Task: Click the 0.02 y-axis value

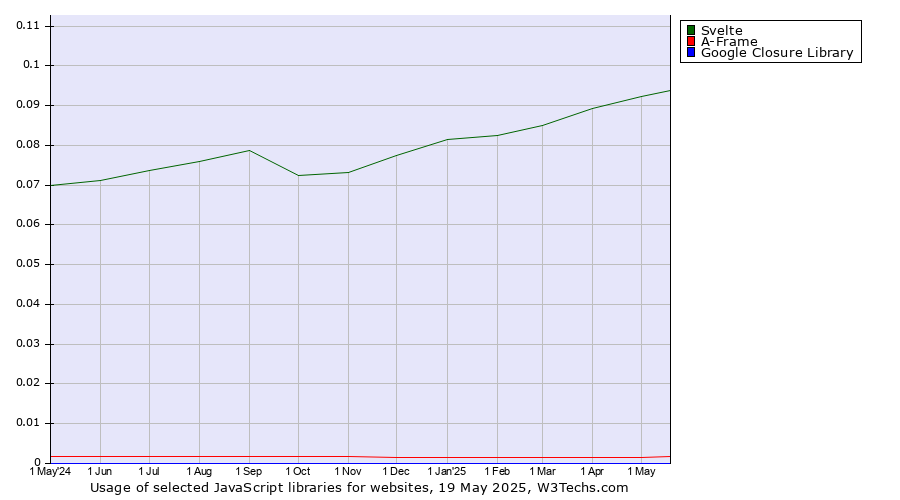Action: point(28,383)
